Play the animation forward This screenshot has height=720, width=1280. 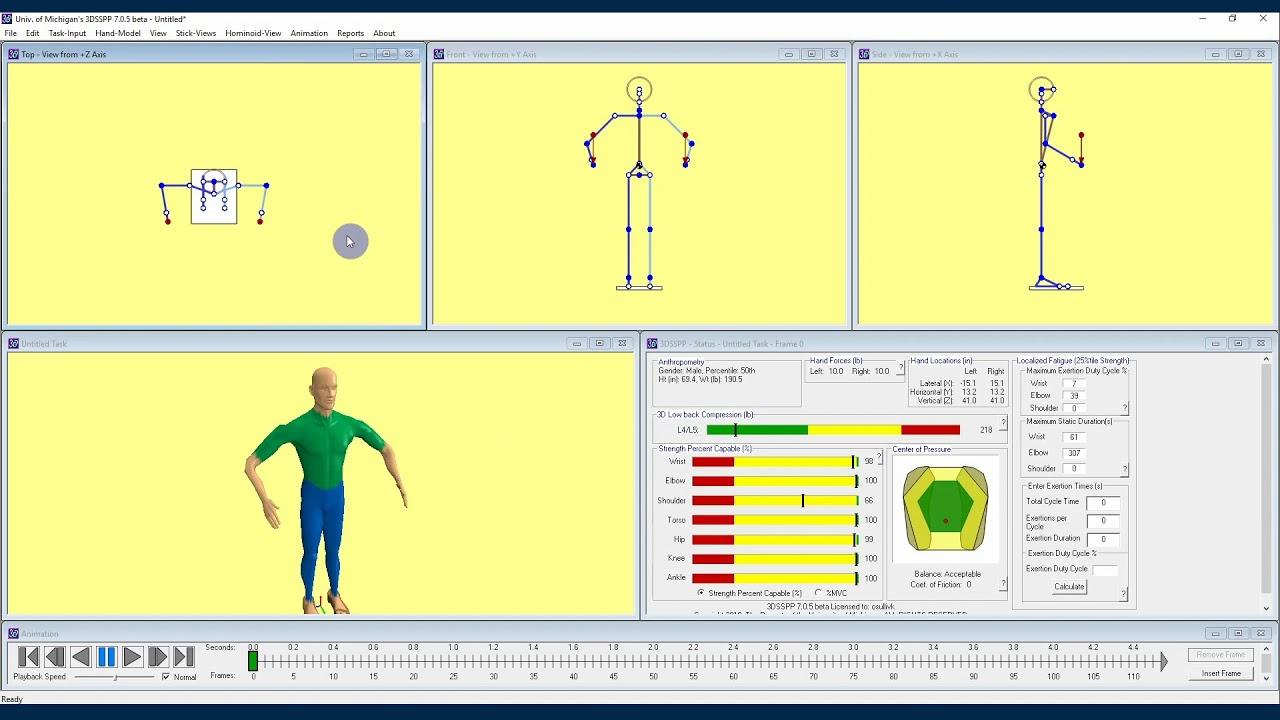pos(132,657)
